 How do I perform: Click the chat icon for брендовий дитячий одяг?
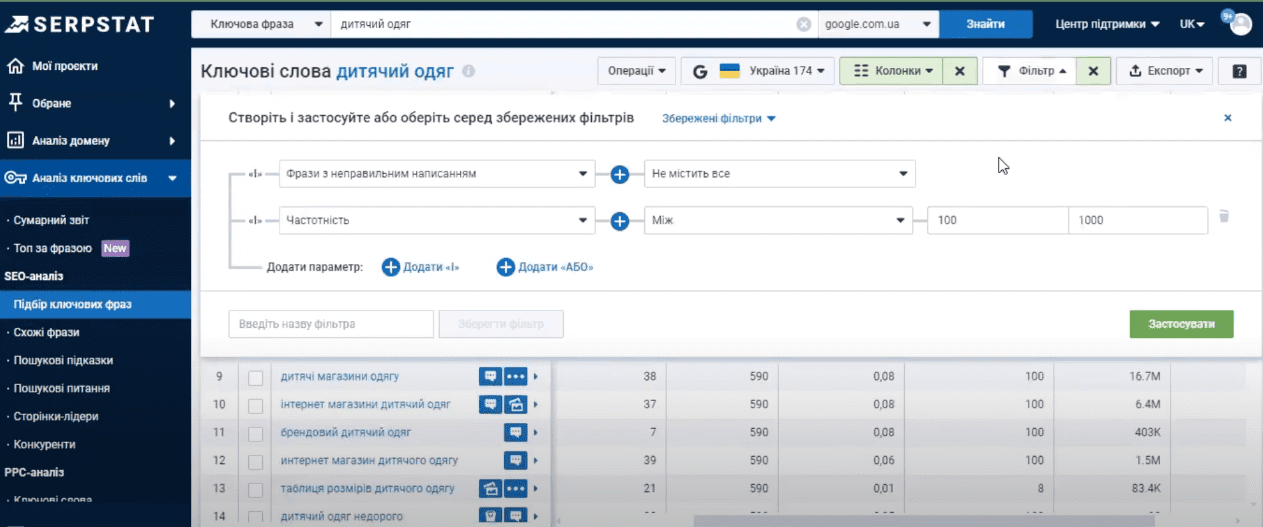click(x=515, y=433)
